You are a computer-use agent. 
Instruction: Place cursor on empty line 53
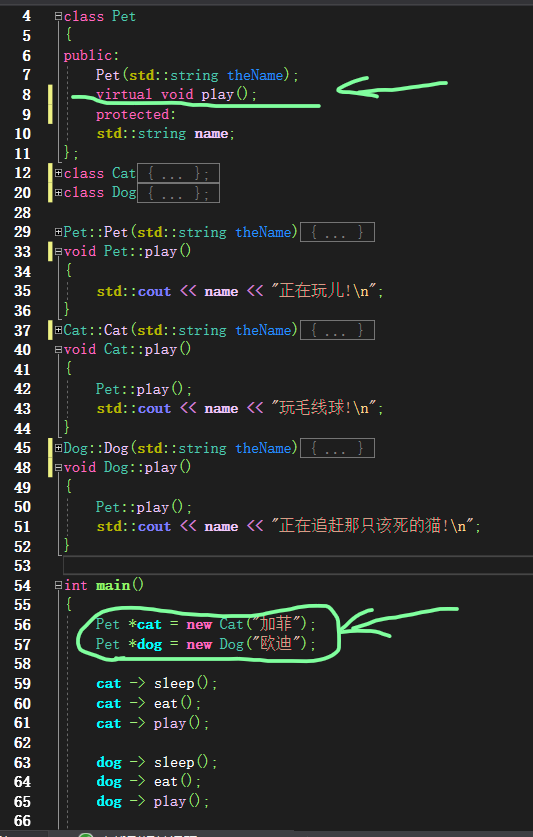pos(298,565)
